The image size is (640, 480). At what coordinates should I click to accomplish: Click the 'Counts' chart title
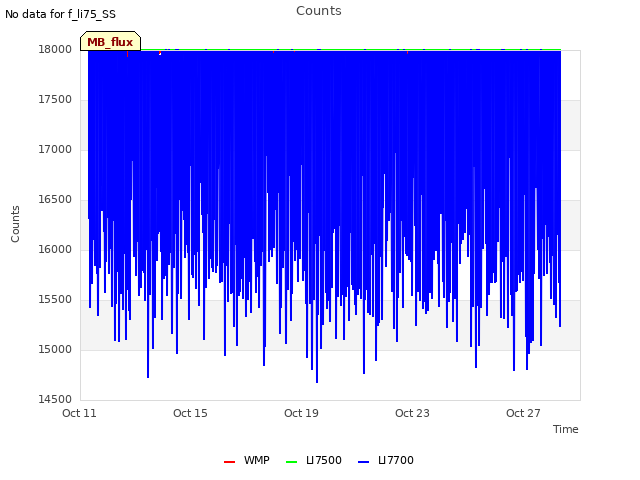[319, 11]
